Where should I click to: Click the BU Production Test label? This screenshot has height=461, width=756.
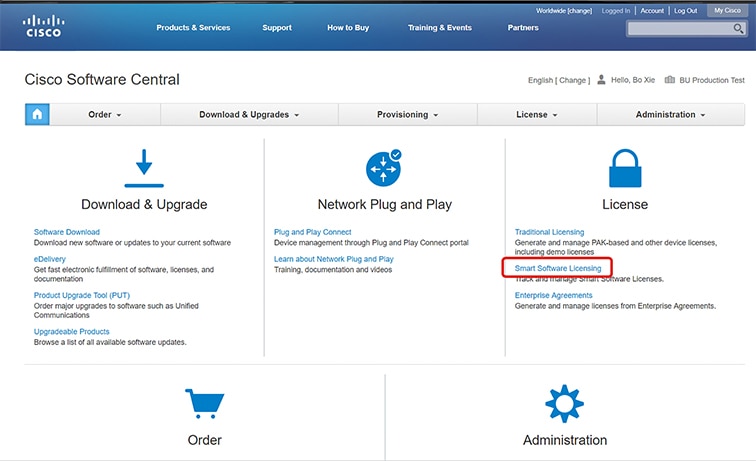click(712, 80)
